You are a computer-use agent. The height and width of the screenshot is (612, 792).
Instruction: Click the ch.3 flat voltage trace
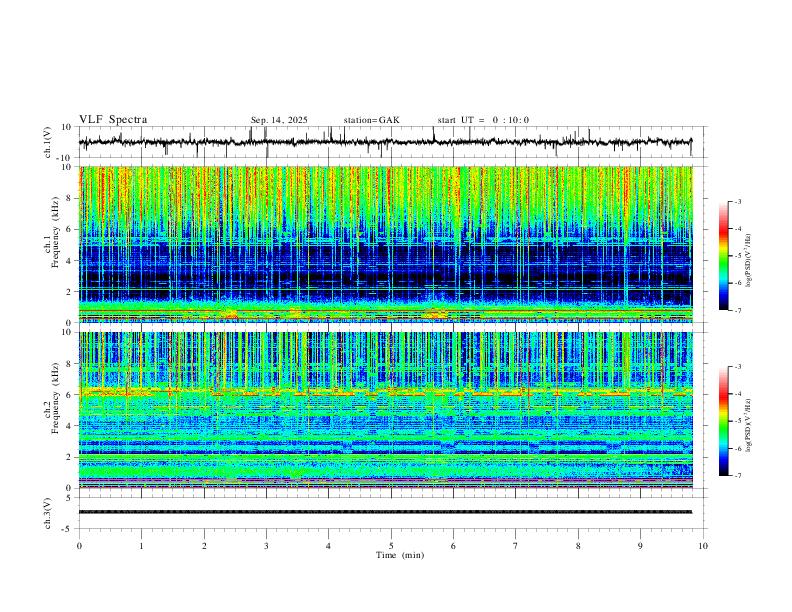click(x=385, y=512)
